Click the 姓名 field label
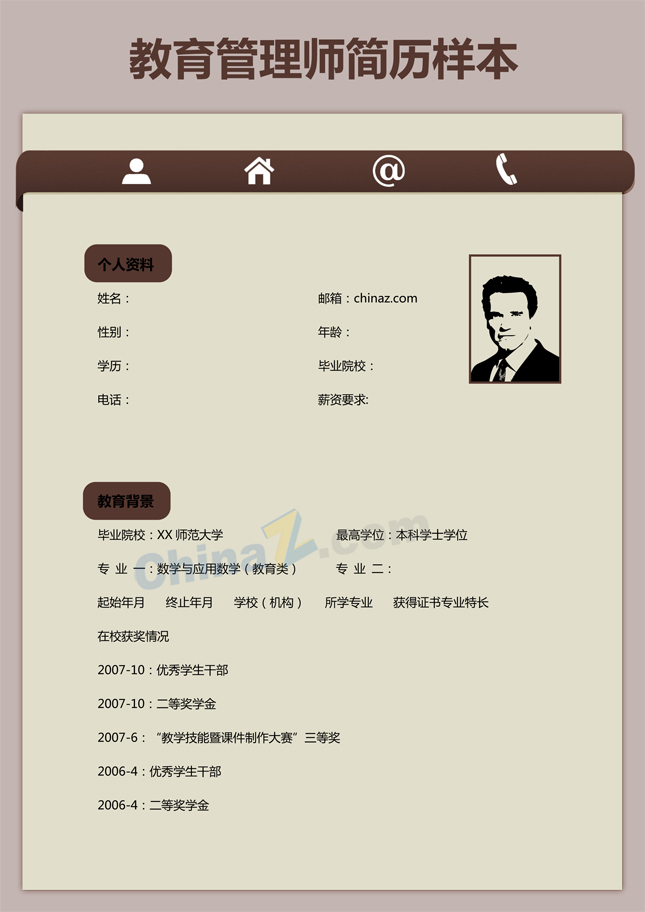This screenshot has height=912, width=645. 113,298
